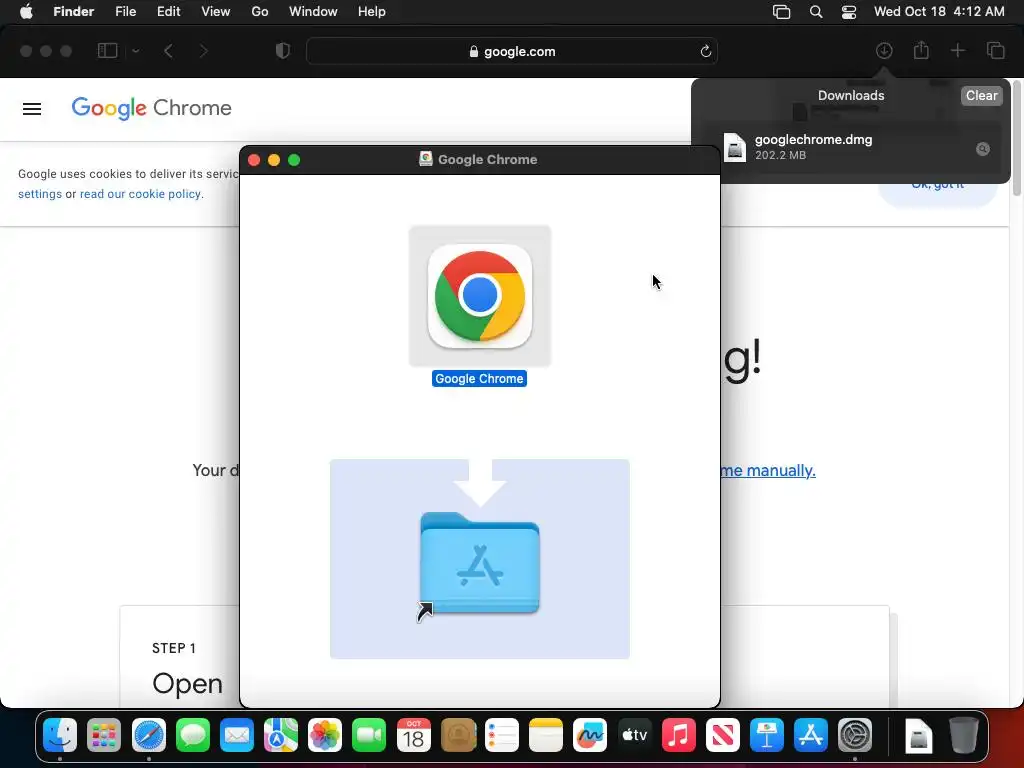Click the date and time in menu bar
Image resolution: width=1024 pixels, height=768 pixels.
pyautogui.click(x=939, y=12)
